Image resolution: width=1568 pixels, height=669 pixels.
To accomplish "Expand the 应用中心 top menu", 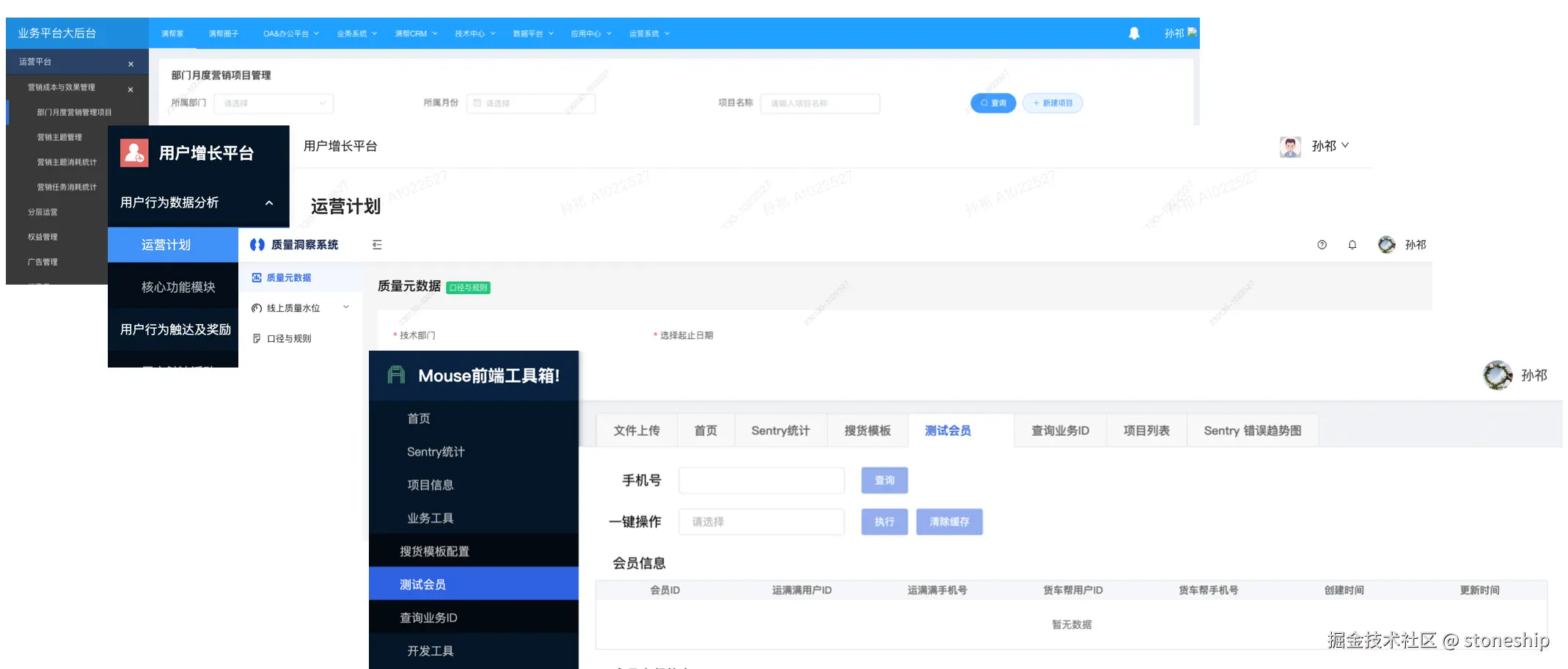I will [x=591, y=34].
